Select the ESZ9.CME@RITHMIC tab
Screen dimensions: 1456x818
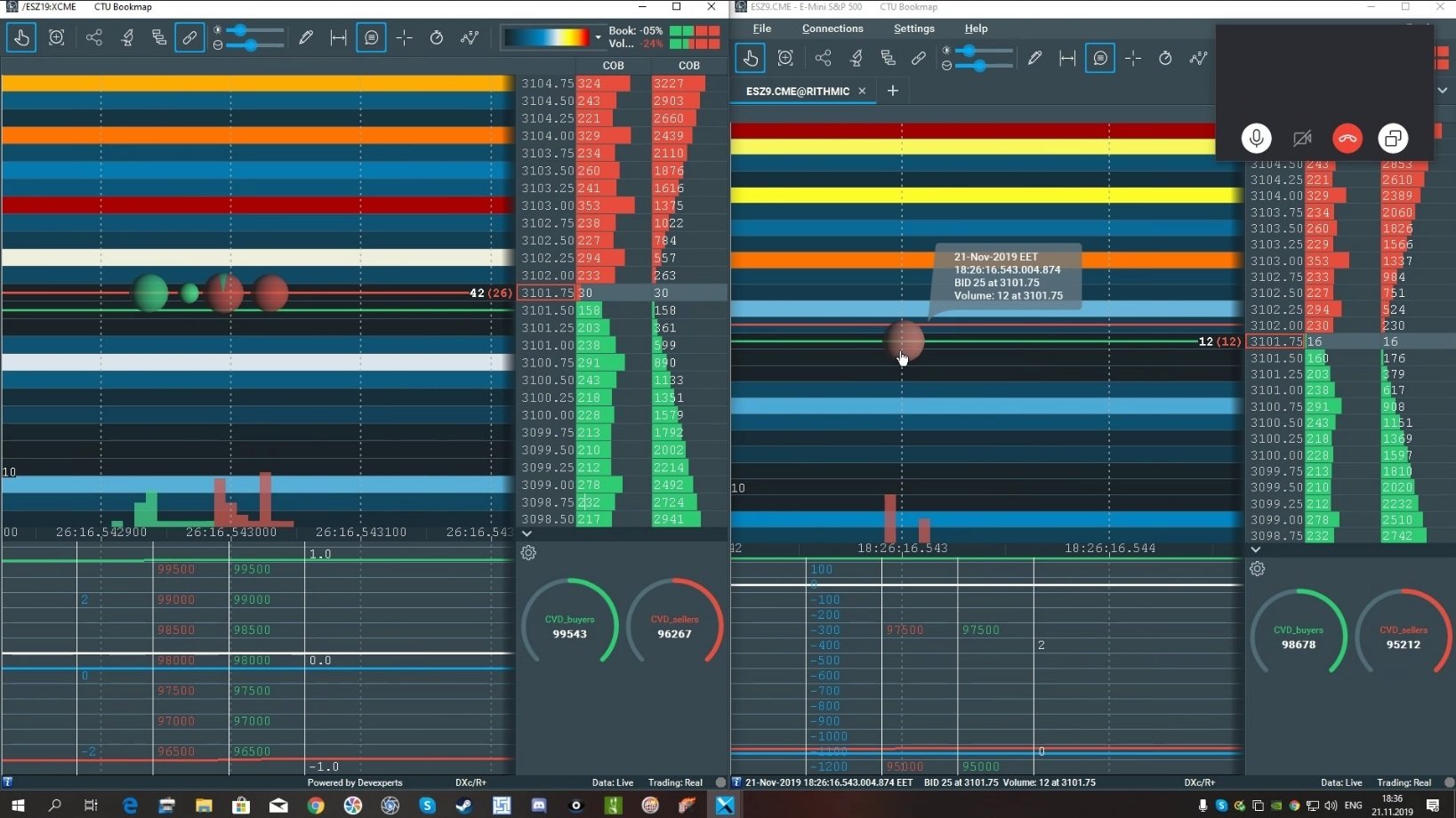click(x=797, y=91)
